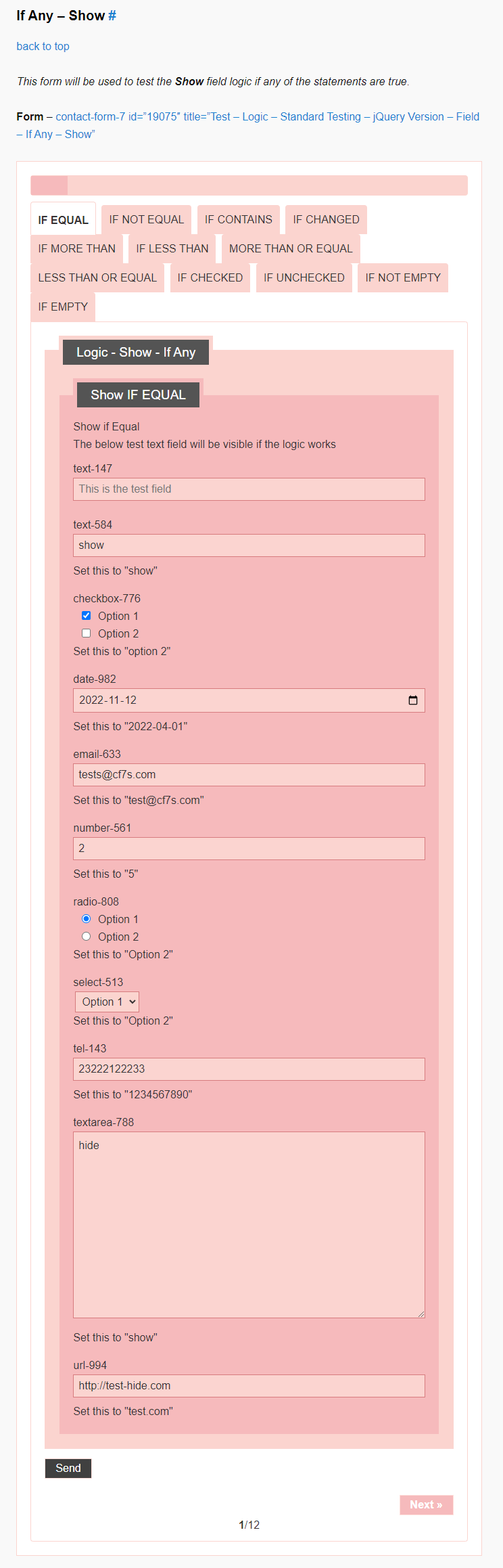Click the Send button
Viewport: 503px width, 1568px height.
[x=68, y=1468]
